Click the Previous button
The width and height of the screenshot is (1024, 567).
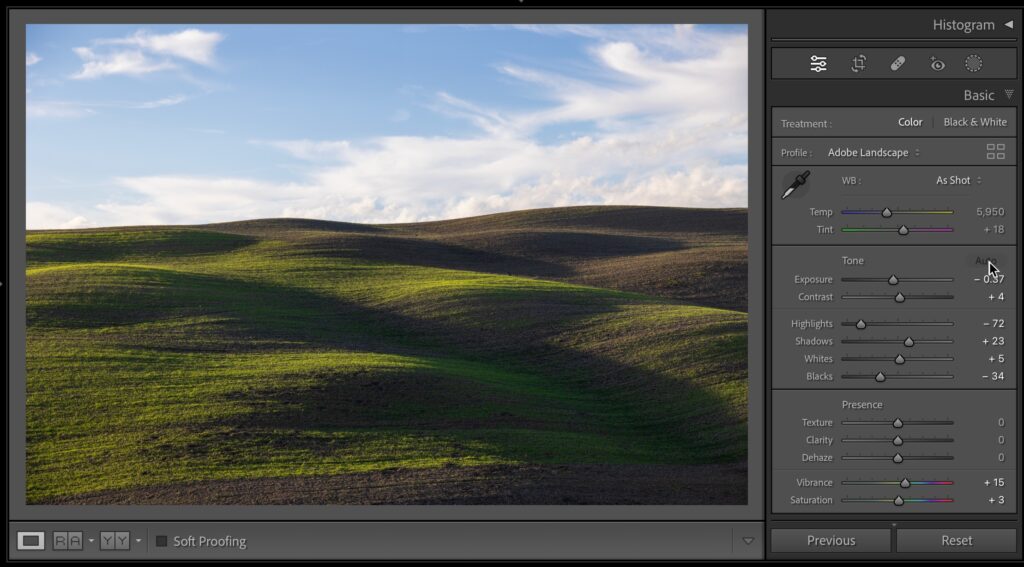[x=830, y=540]
